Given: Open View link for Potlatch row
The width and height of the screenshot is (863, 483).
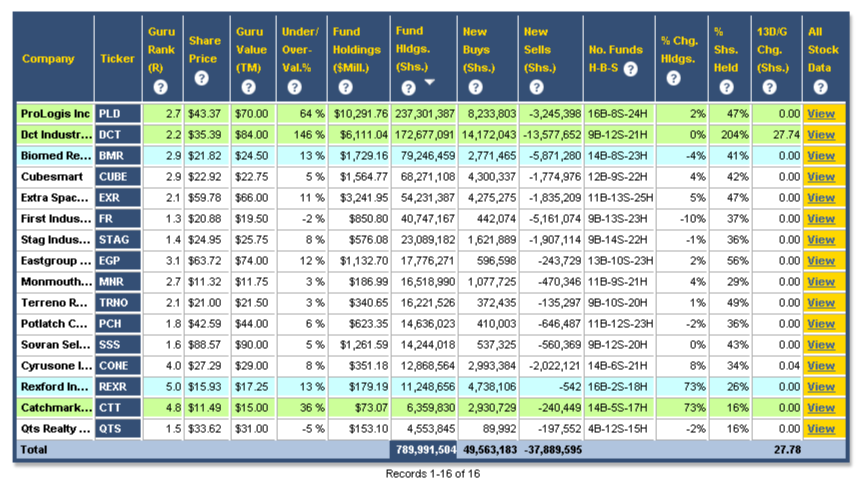Looking at the screenshot, I should 821,323.
